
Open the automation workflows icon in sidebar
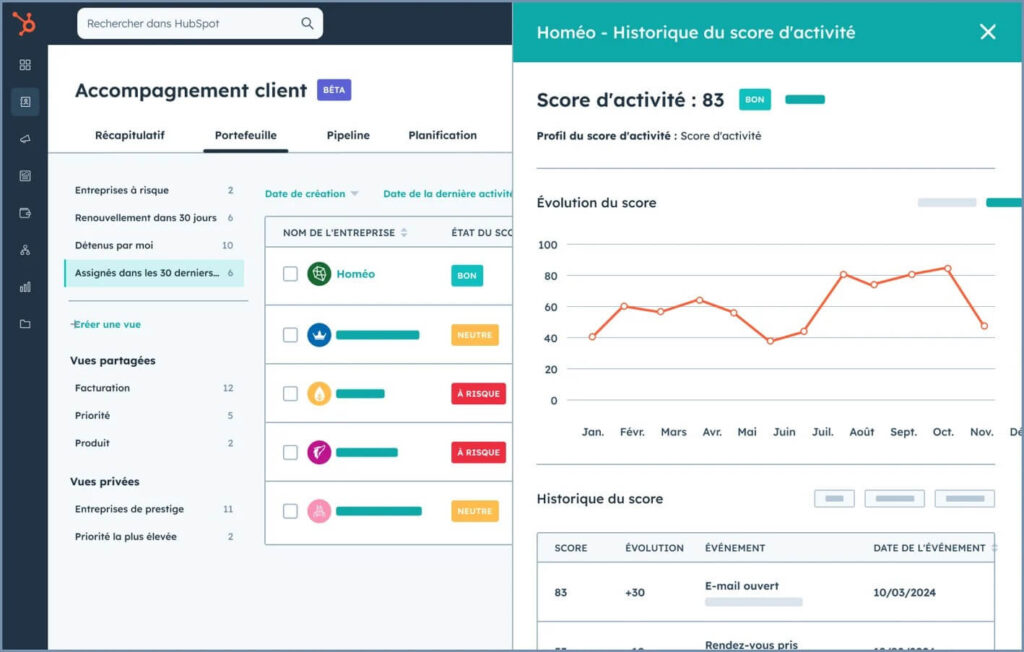click(25, 250)
